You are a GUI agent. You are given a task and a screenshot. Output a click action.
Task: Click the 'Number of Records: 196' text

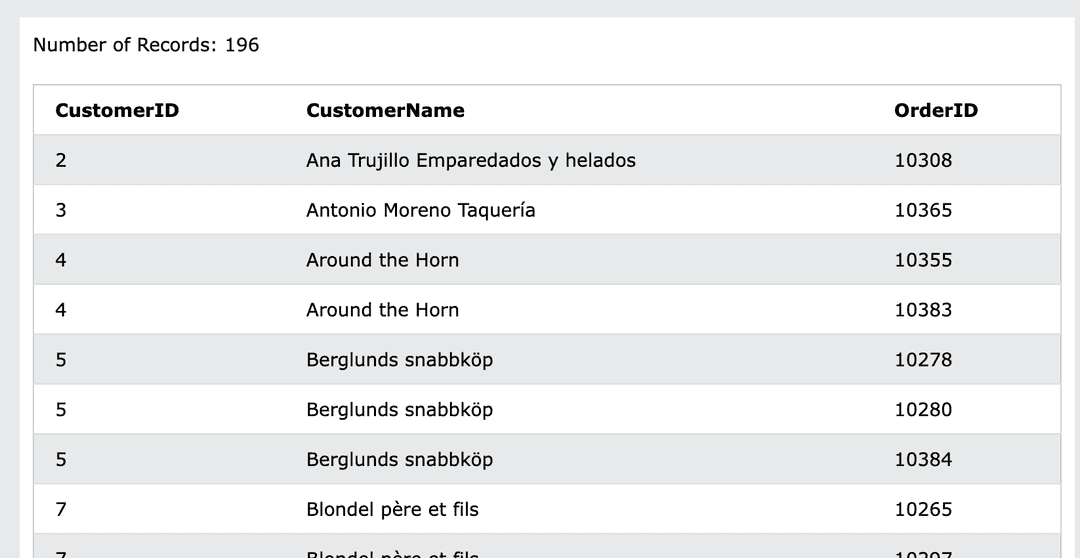click(146, 45)
